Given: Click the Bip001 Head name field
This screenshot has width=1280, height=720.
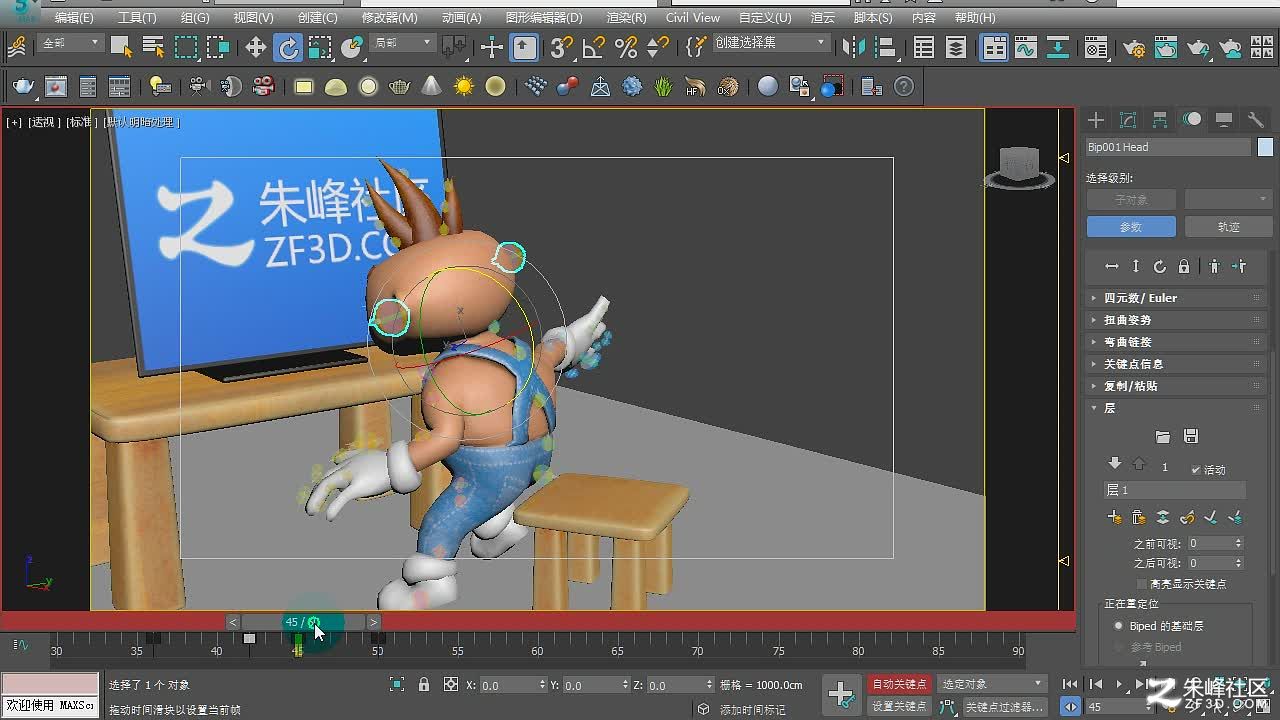Looking at the screenshot, I should (1168, 147).
